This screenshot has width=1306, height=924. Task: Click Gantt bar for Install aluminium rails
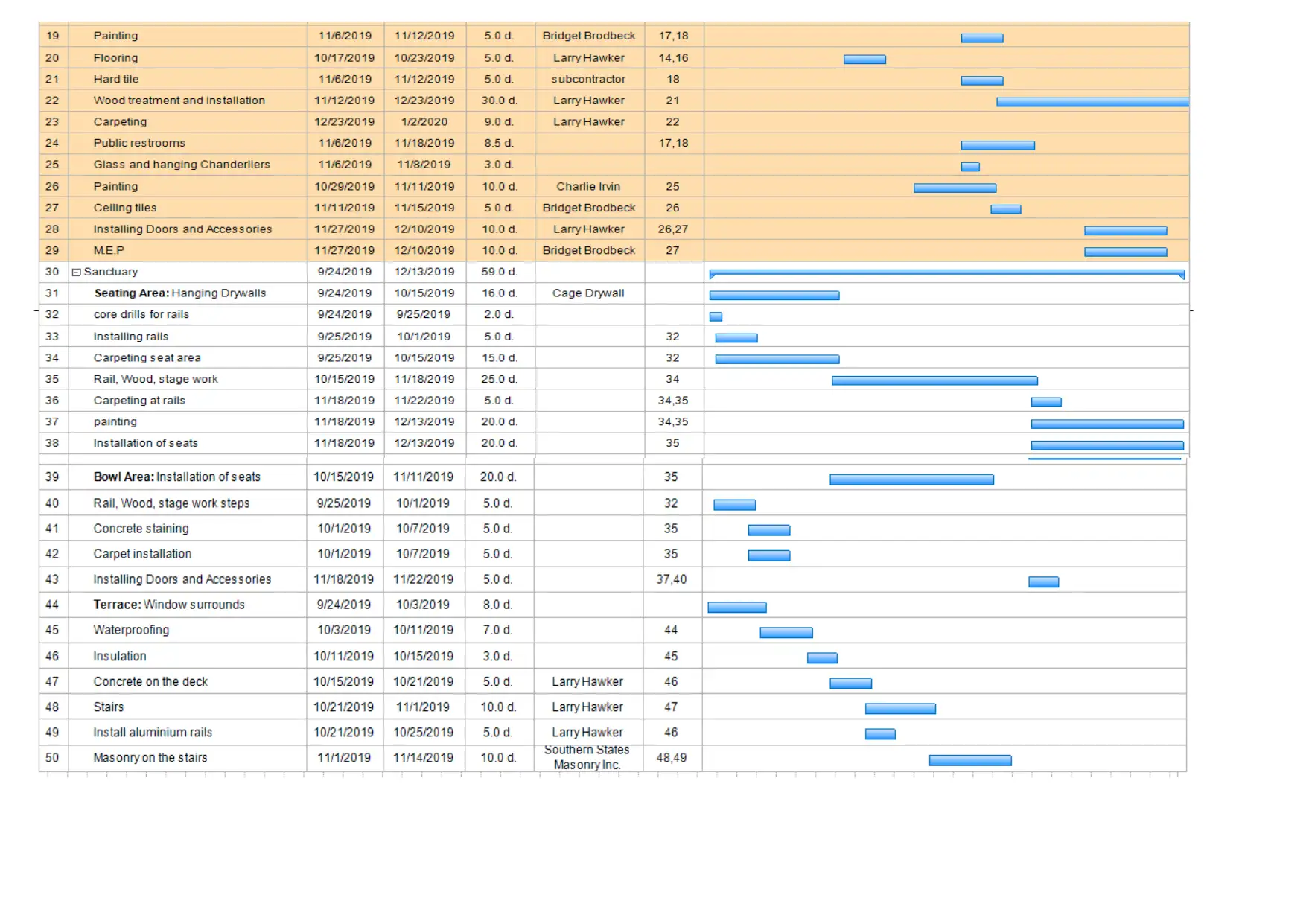click(x=880, y=734)
